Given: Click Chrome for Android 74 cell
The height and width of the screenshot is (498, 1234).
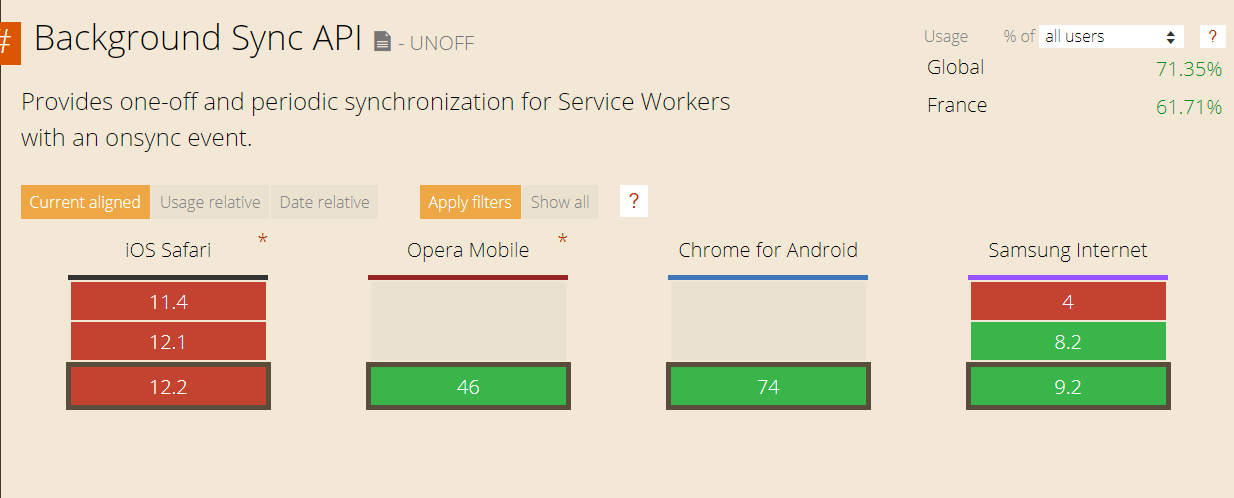Looking at the screenshot, I should (768, 387).
